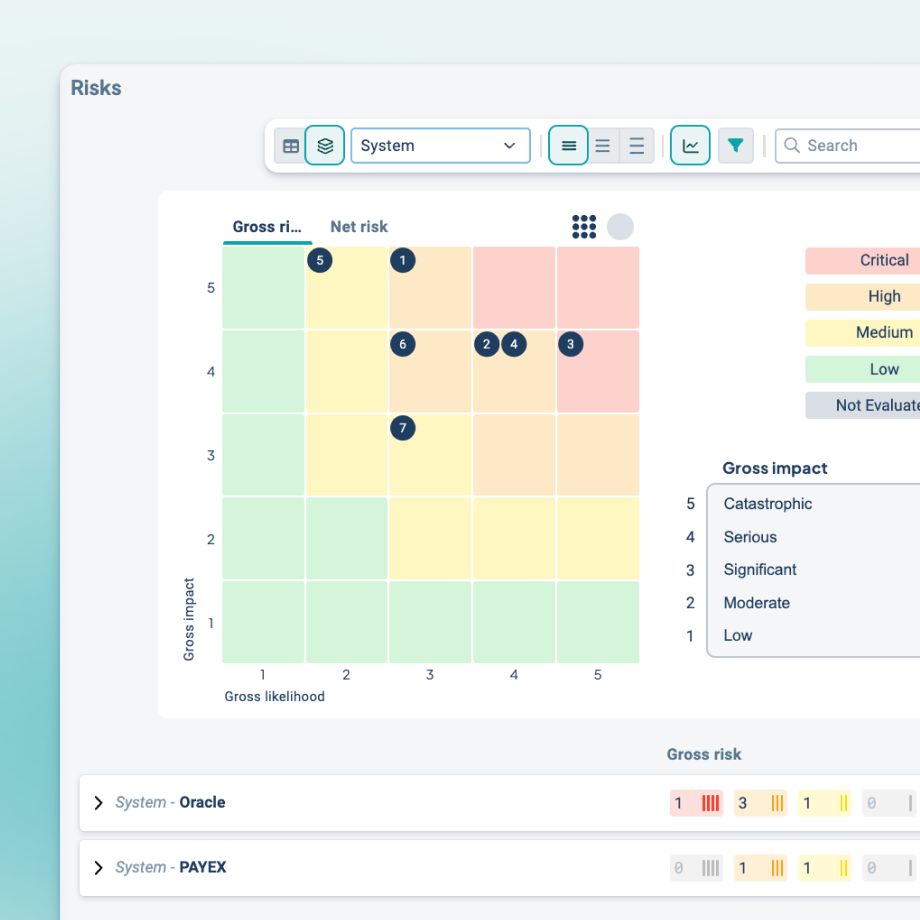Open the filter funnel icon
Image resolution: width=920 pixels, height=920 pixels.
pos(736,146)
